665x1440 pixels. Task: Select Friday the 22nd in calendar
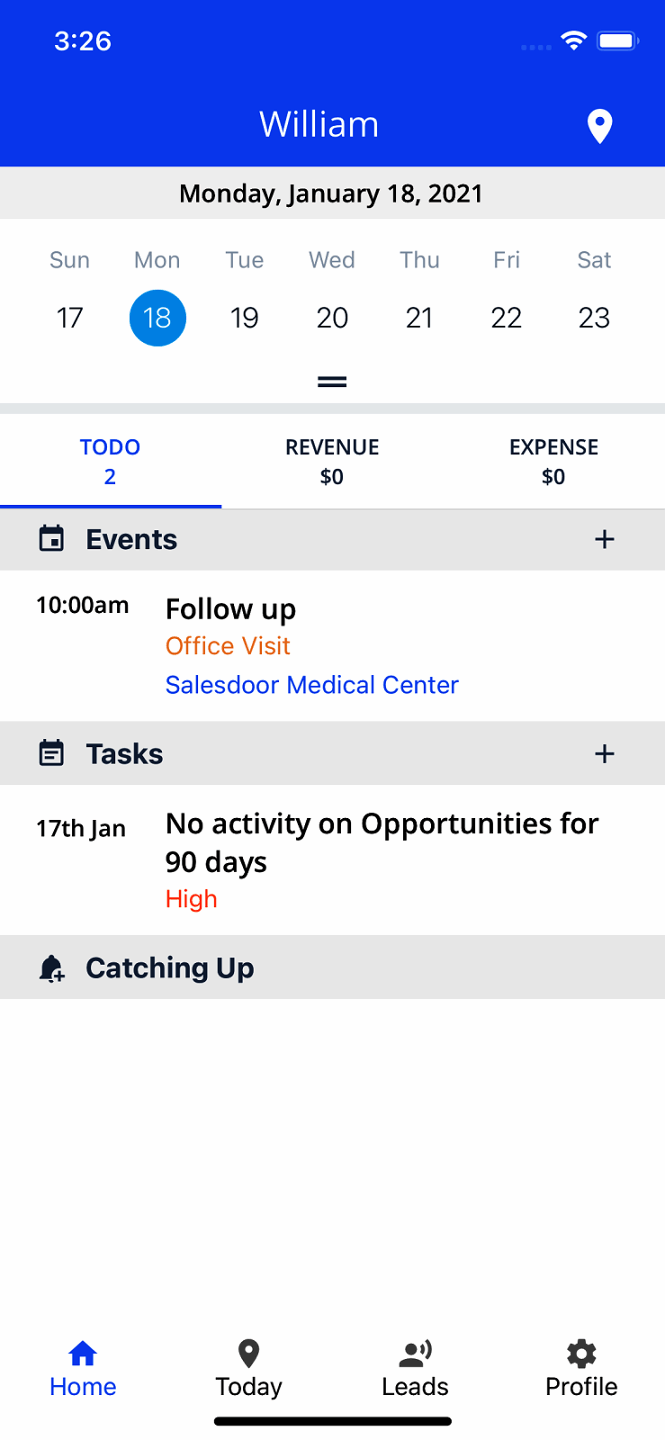(x=506, y=318)
